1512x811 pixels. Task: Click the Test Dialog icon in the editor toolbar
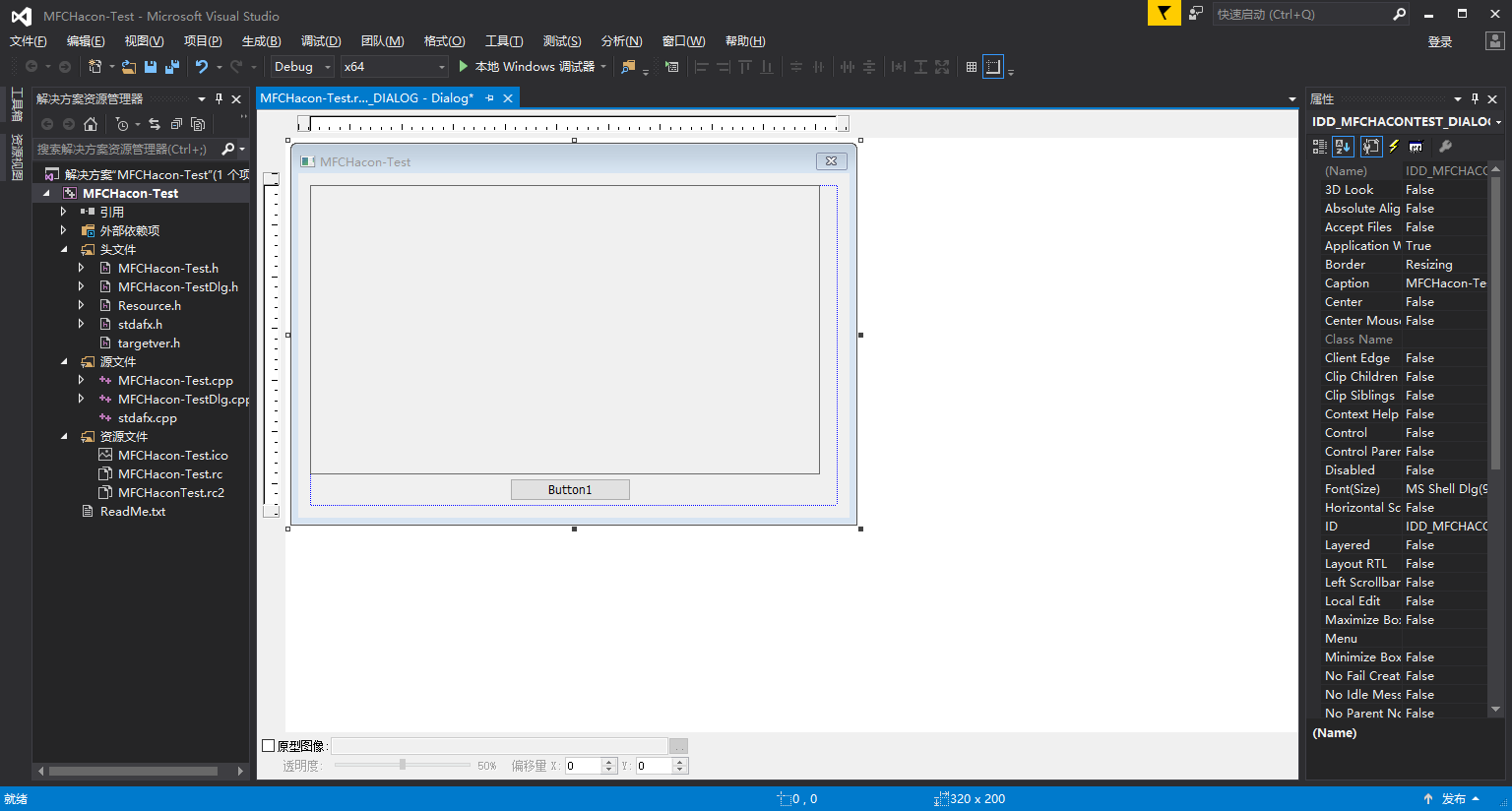[672, 66]
